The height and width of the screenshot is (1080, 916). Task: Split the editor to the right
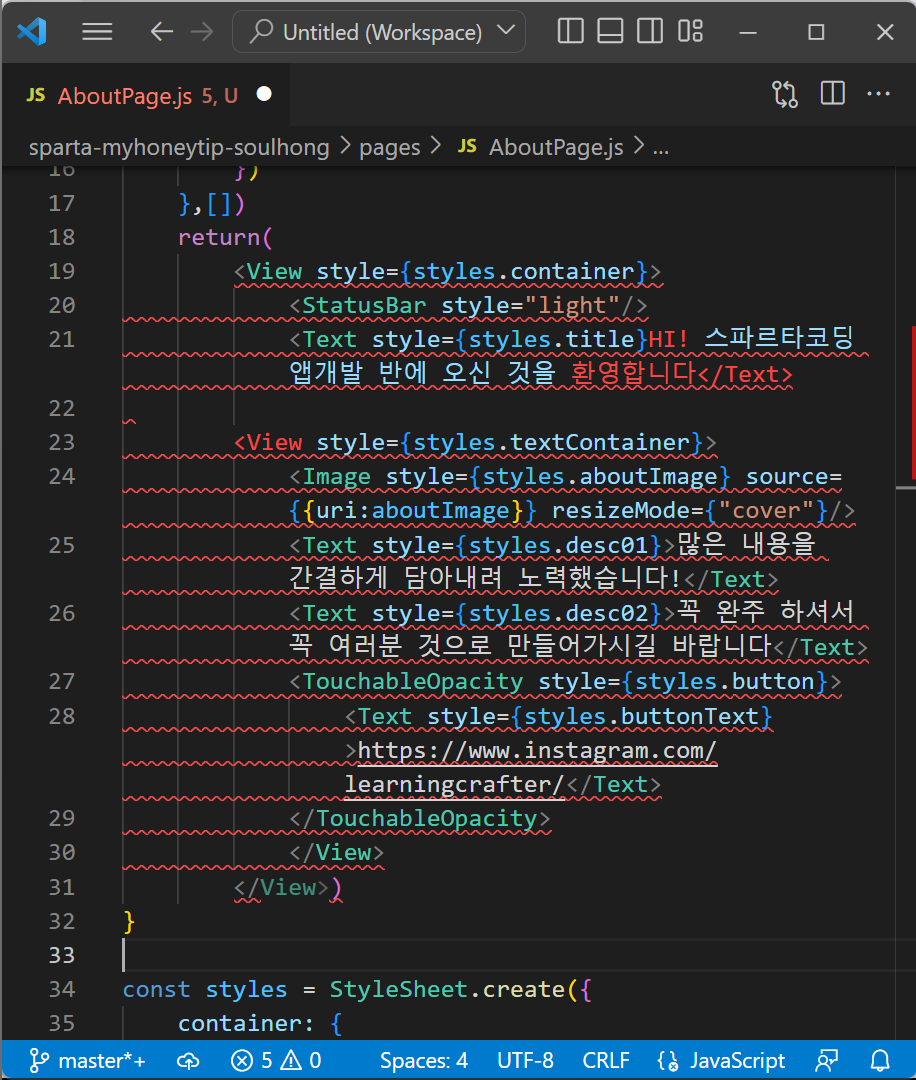click(833, 93)
